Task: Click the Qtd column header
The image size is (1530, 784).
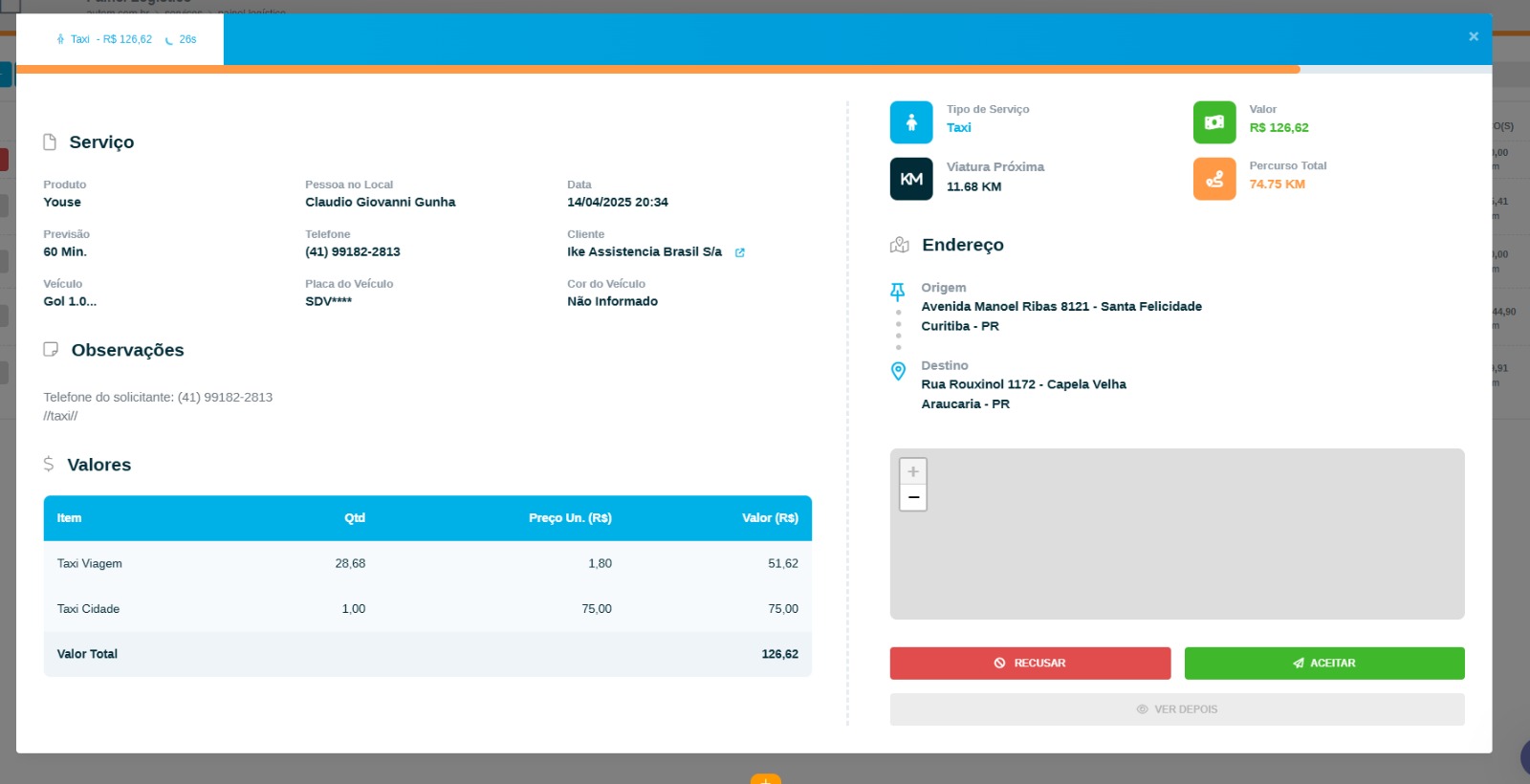Action: click(x=355, y=518)
